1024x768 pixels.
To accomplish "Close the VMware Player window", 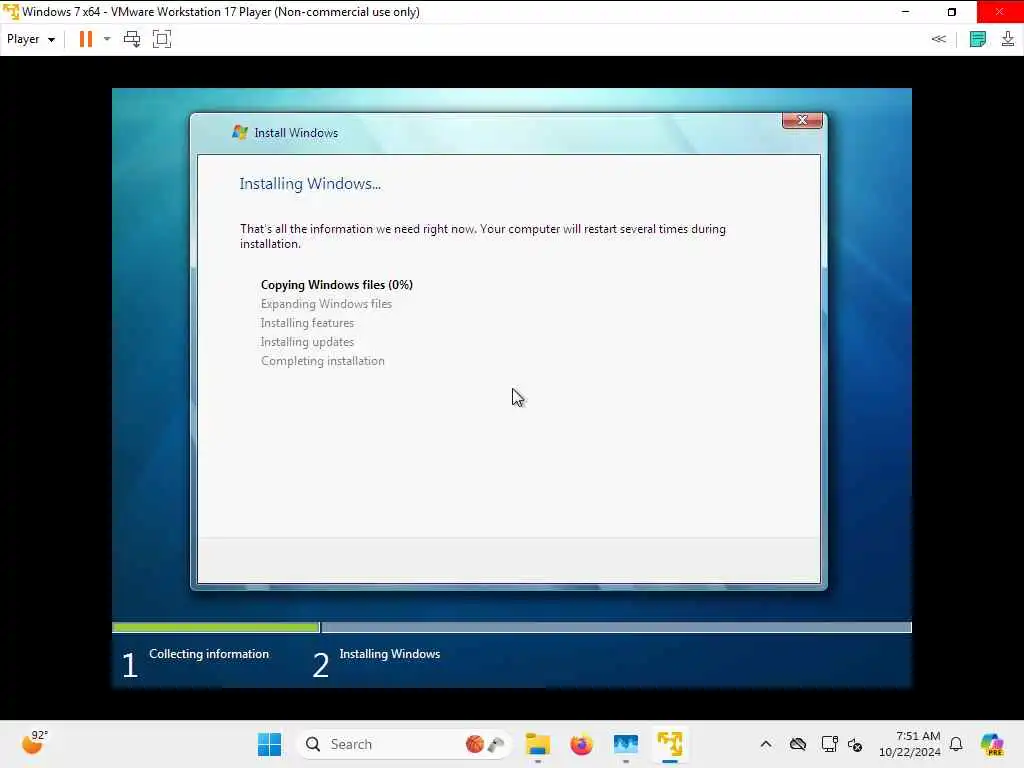I will (1000, 12).
